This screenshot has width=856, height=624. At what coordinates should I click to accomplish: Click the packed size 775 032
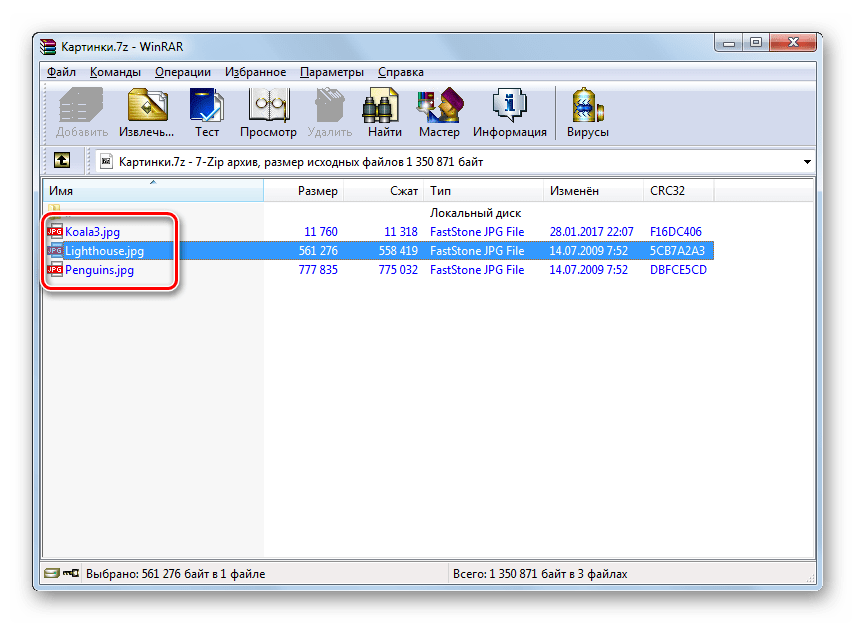[x=398, y=270]
